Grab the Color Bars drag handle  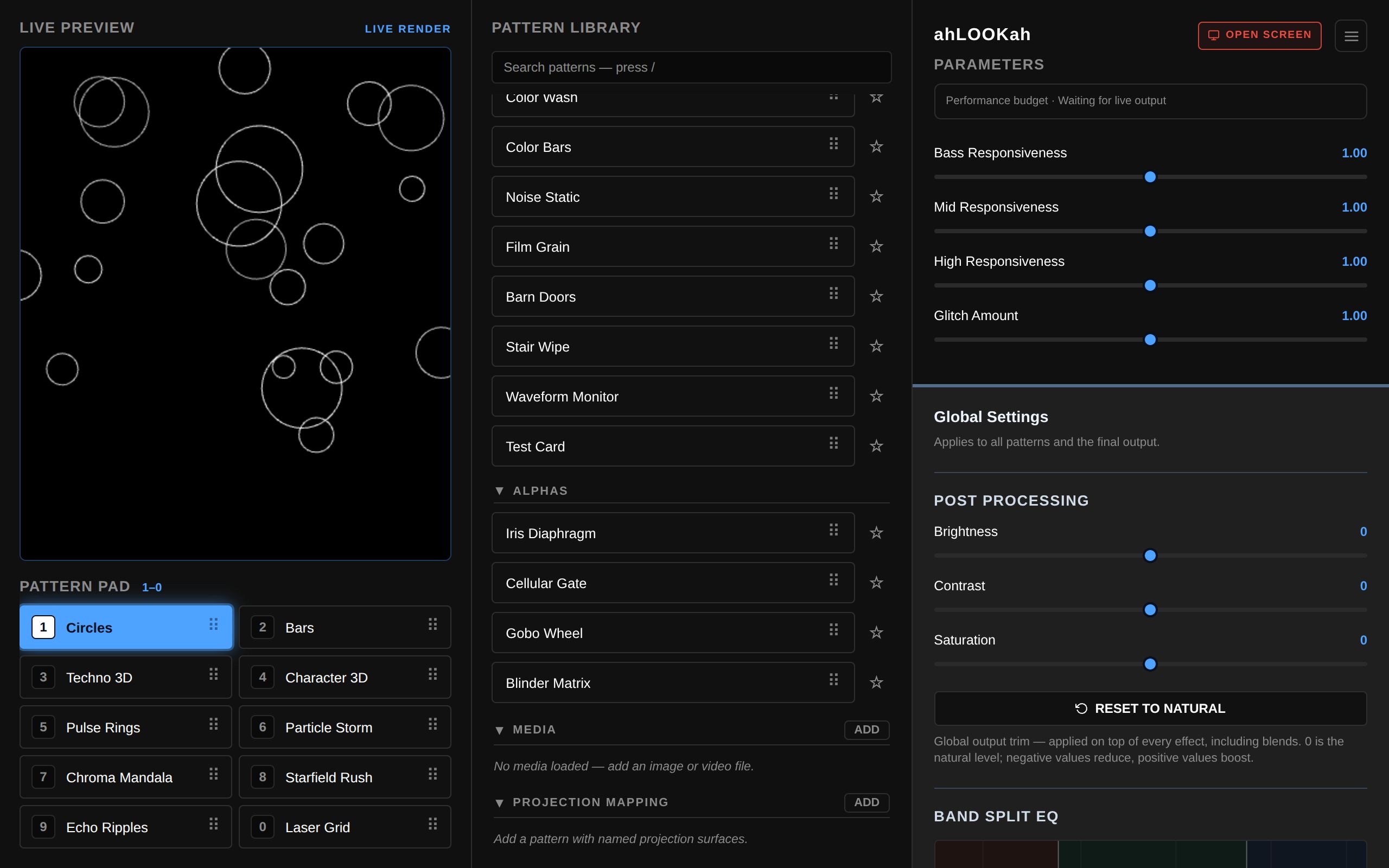point(833,144)
